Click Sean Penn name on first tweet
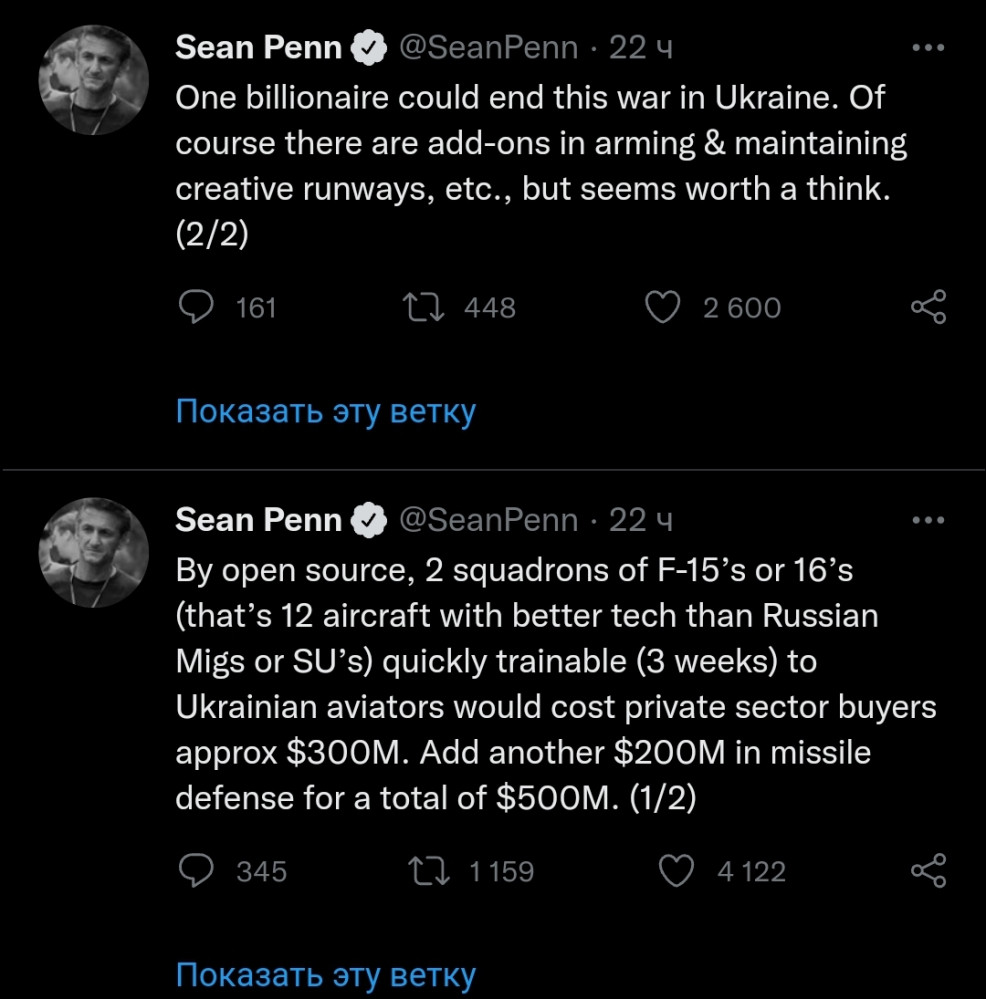 (259, 48)
